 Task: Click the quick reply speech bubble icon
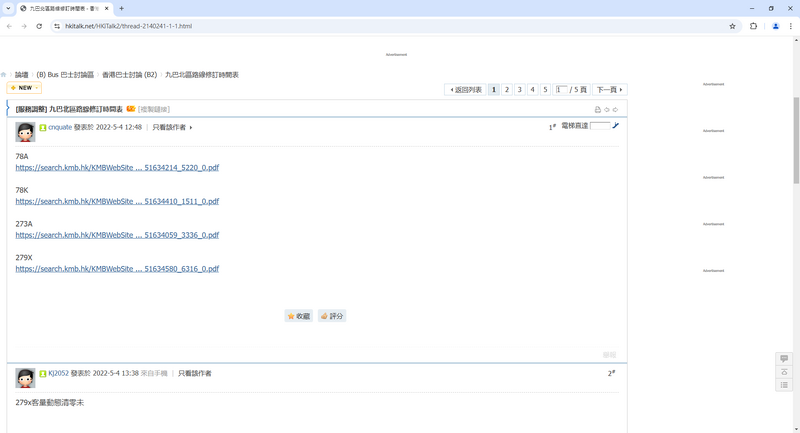coord(784,359)
